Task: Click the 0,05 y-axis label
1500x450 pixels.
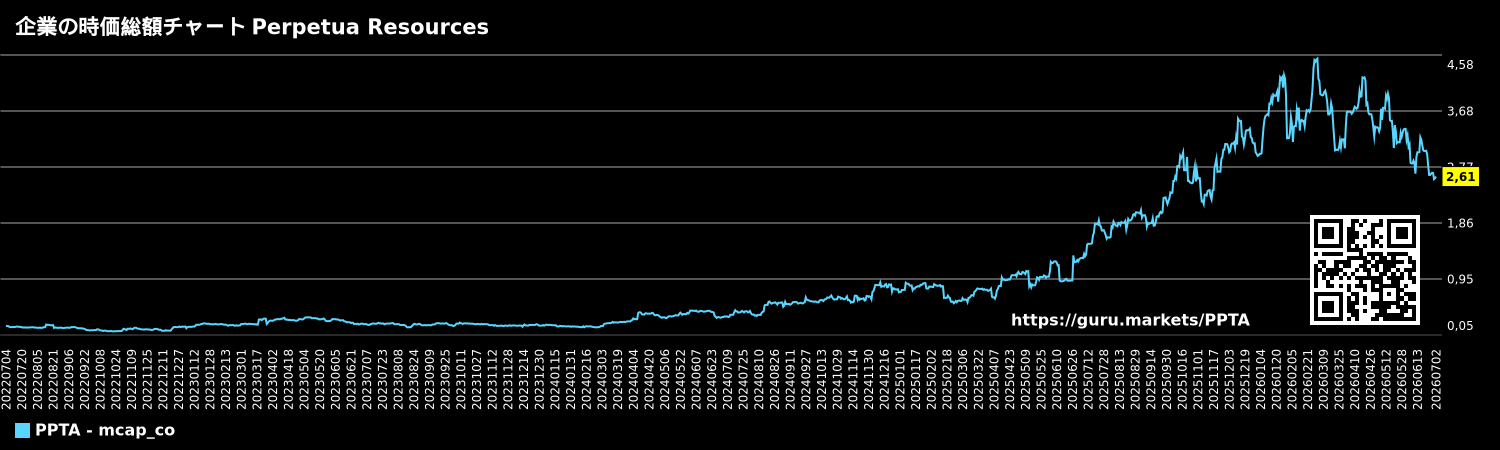Action: coord(1460,325)
